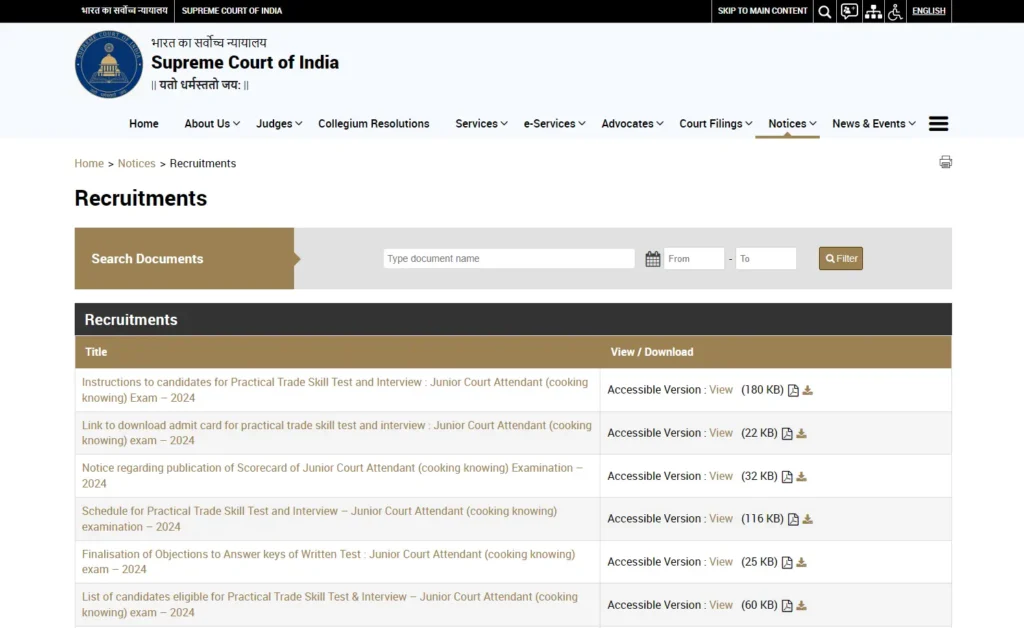The image size is (1024, 628).
Task: Open the sitemap icon in top bar
Action: pos(873,12)
